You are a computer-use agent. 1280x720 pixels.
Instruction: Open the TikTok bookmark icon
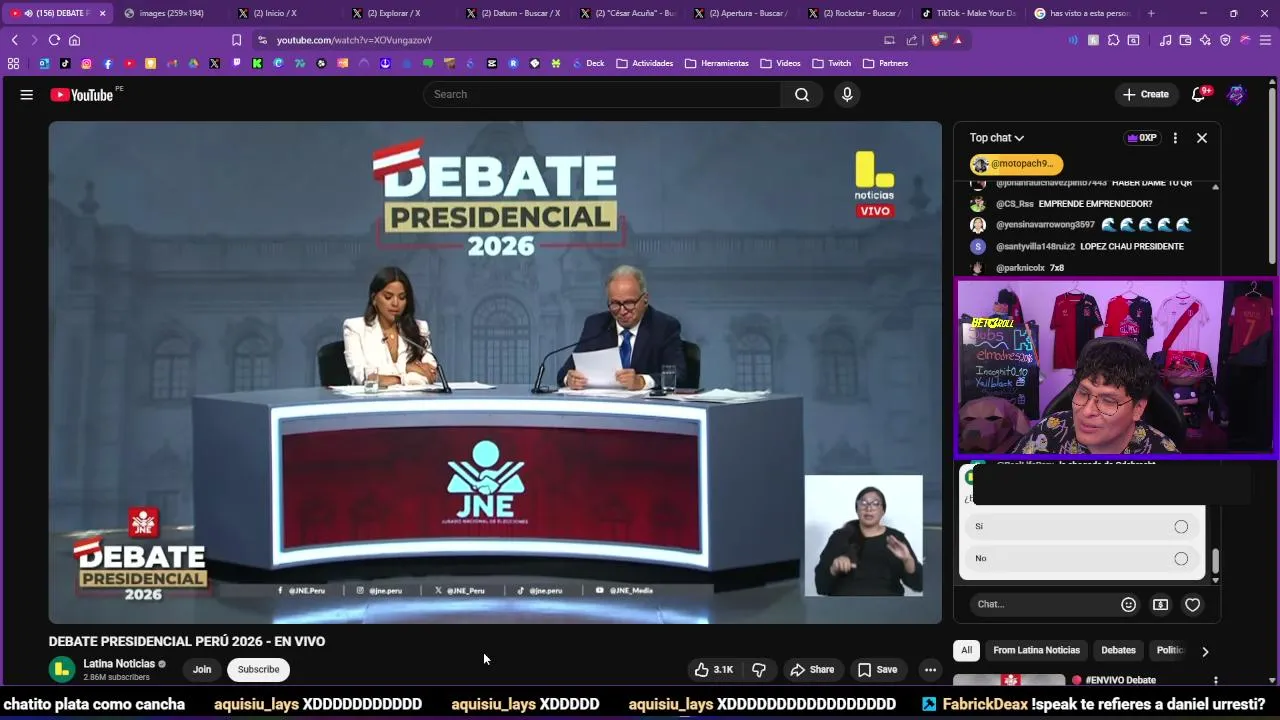pos(65,63)
